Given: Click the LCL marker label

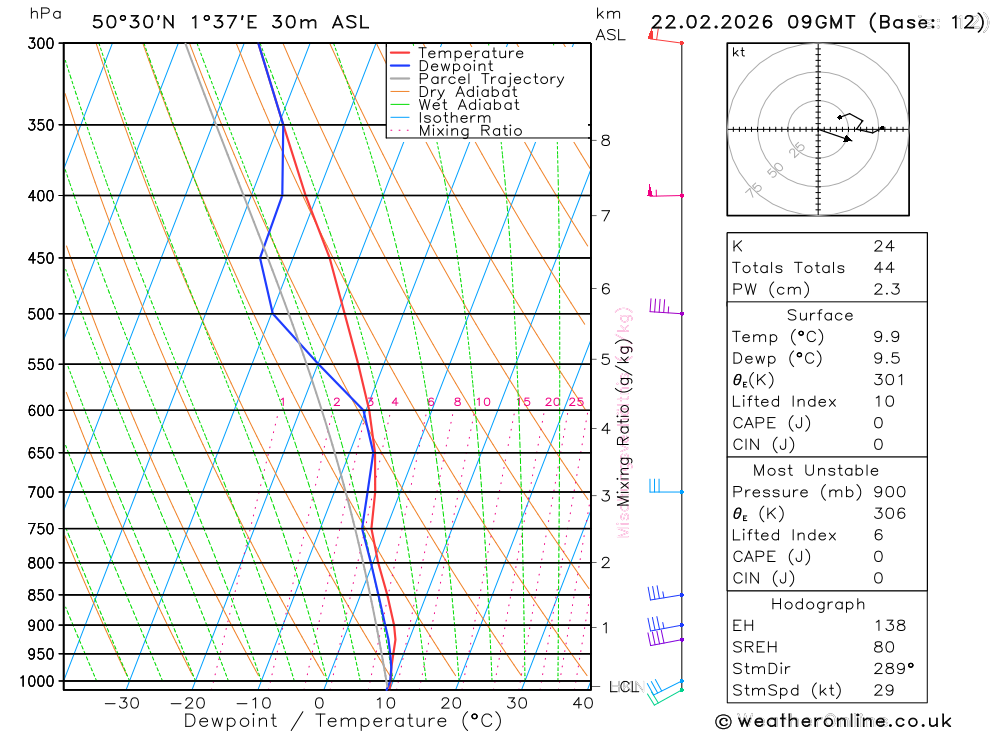Looking at the screenshot, I should pyautogui.click(x=624, y=687).
